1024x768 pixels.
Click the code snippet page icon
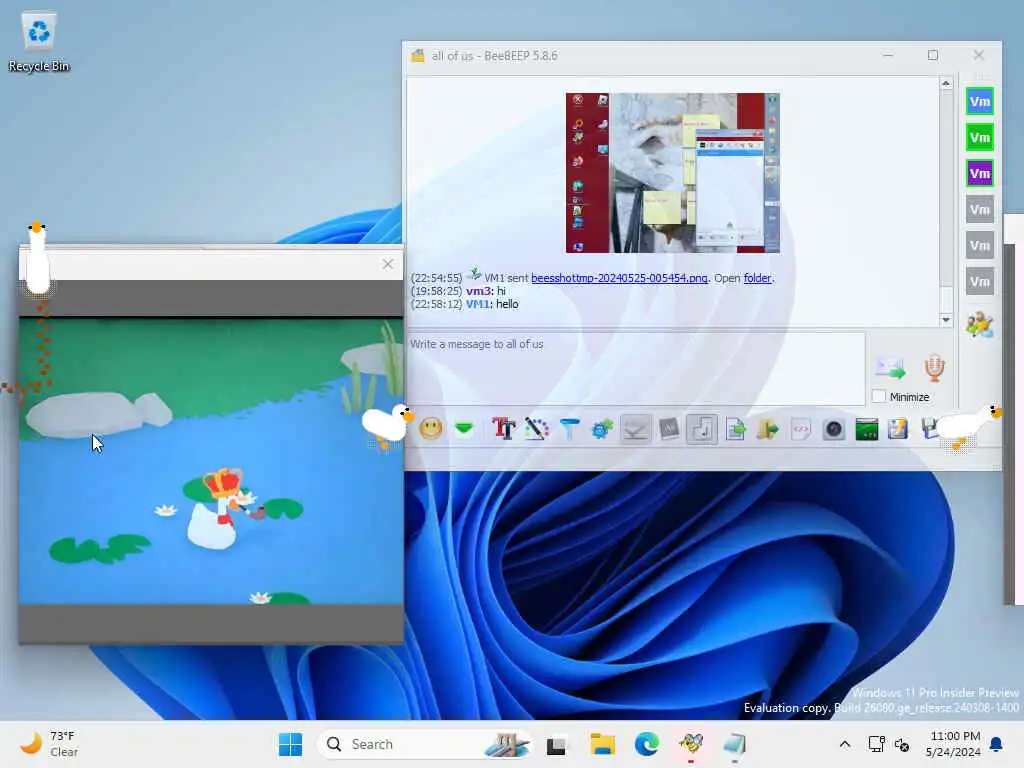tap(801, 429)
